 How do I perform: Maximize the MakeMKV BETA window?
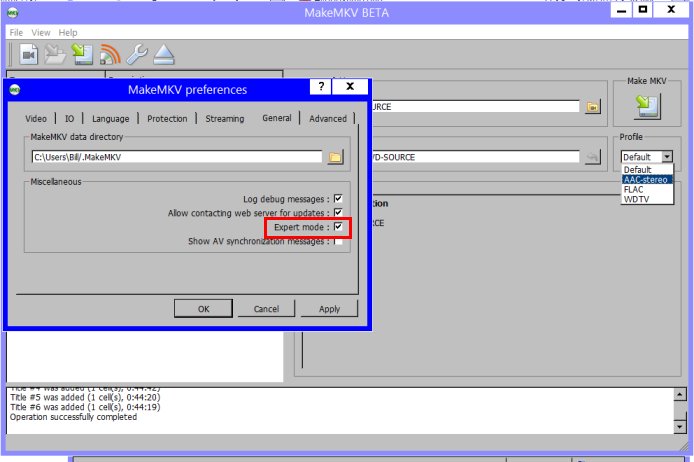pos(643,10)
